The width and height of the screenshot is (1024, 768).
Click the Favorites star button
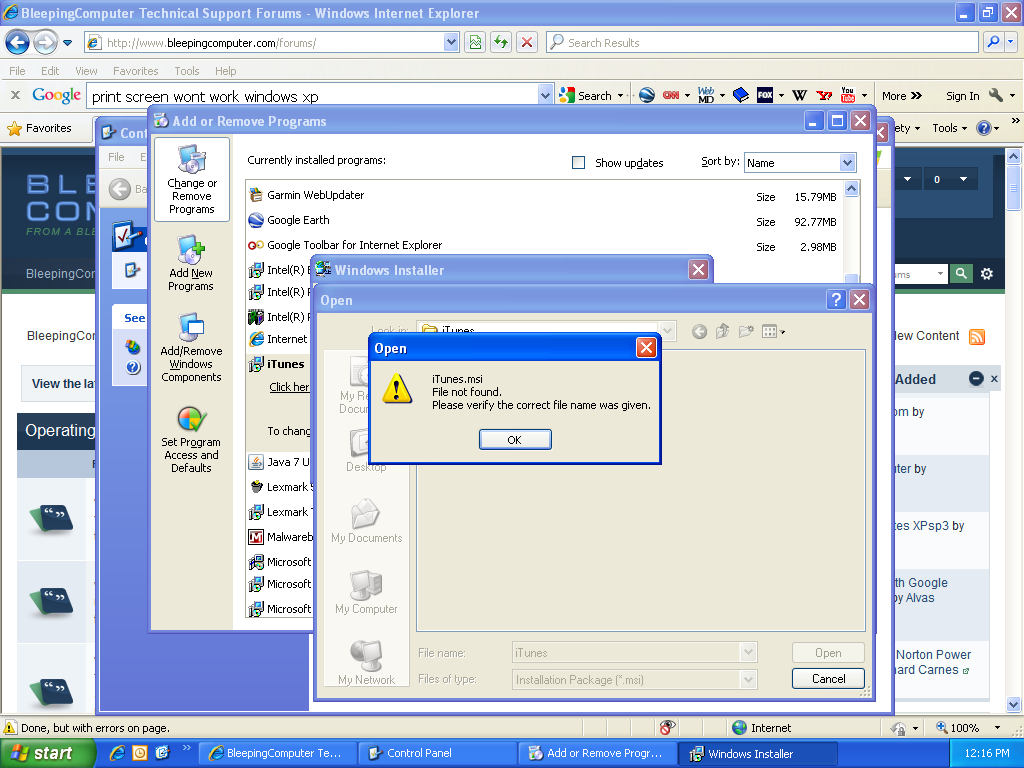point(39,128)
